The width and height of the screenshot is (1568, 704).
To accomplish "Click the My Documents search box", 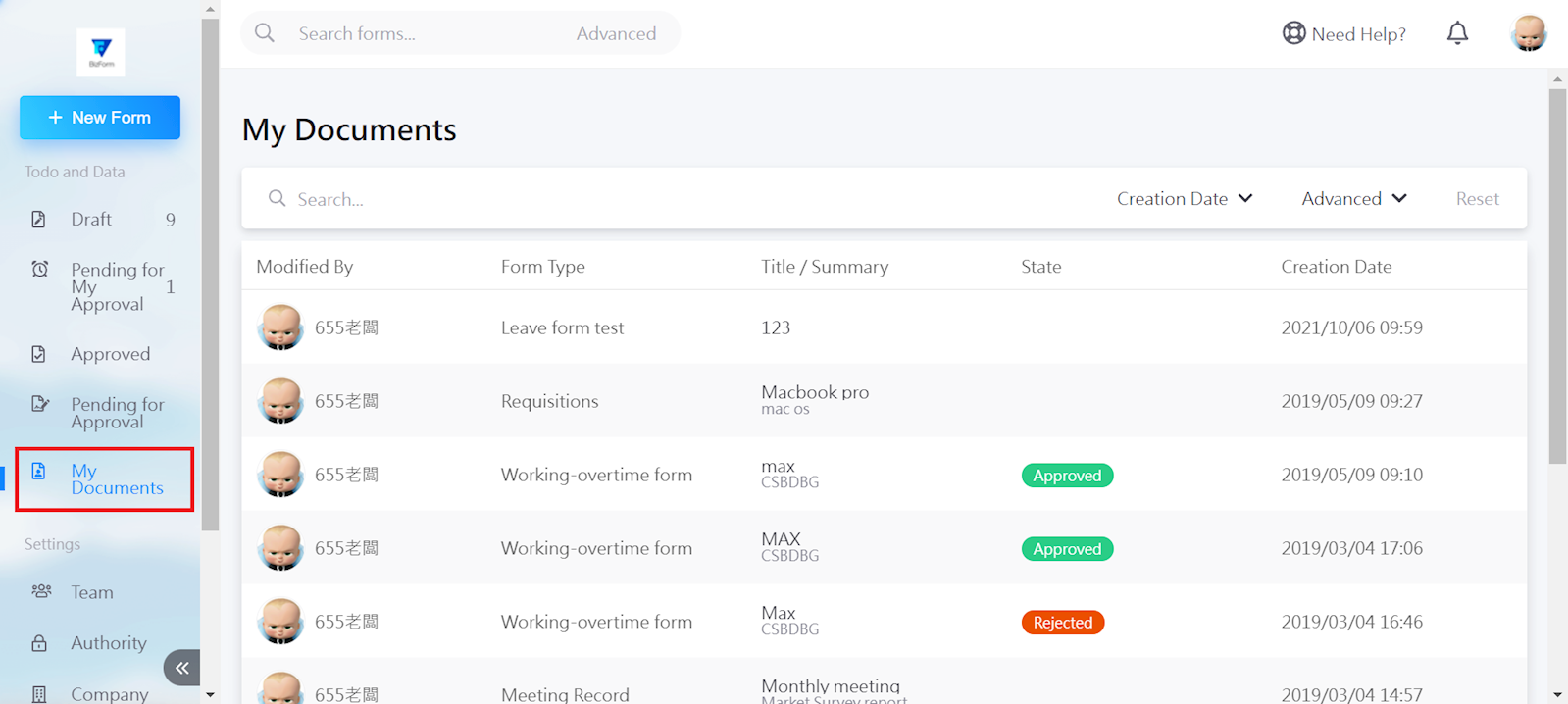I will point(588,199).
